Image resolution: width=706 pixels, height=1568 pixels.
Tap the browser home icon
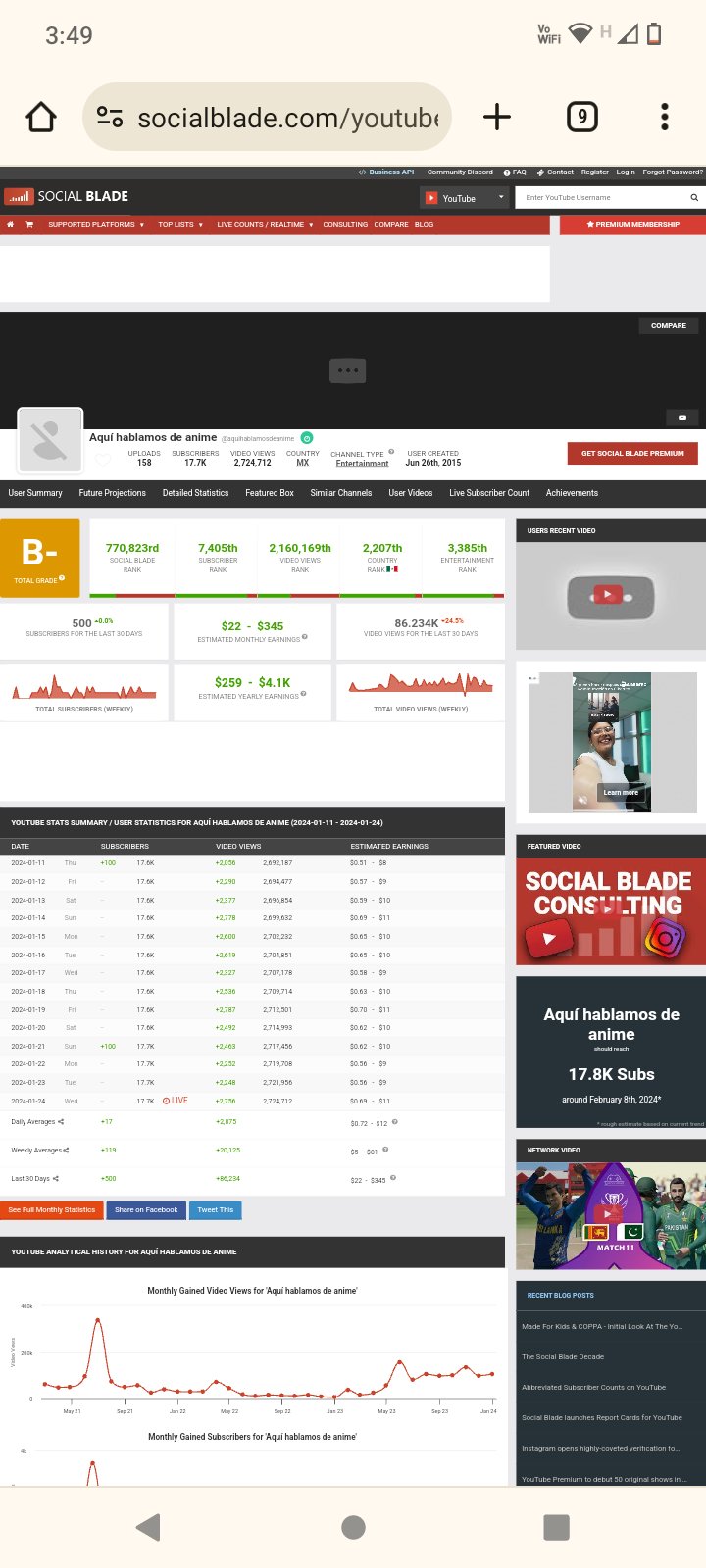pos(41,118)
